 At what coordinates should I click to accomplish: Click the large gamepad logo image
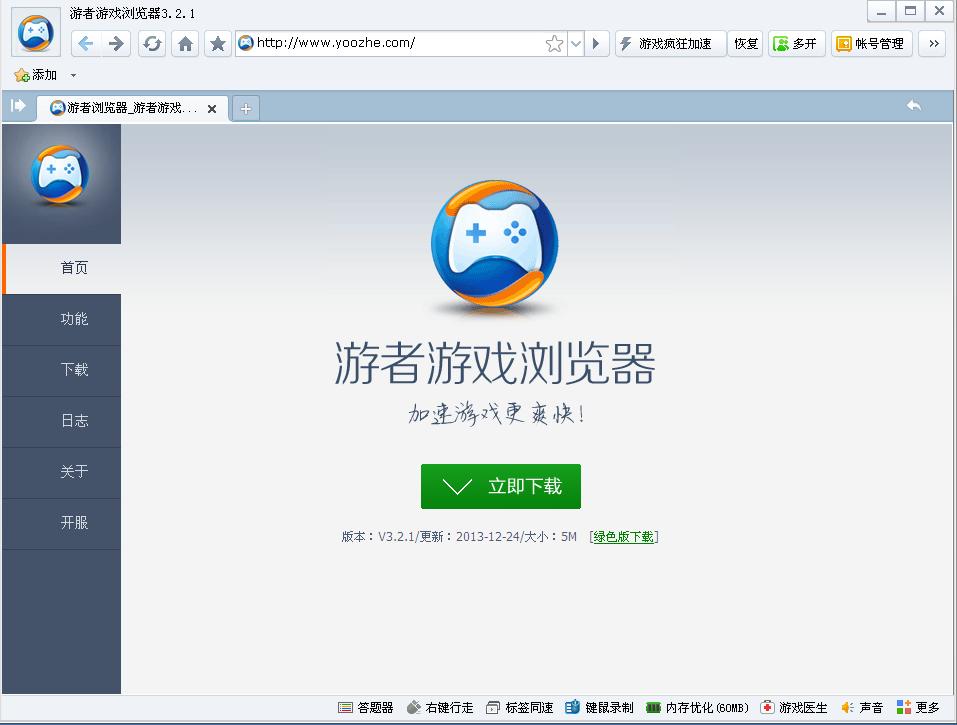494,243
